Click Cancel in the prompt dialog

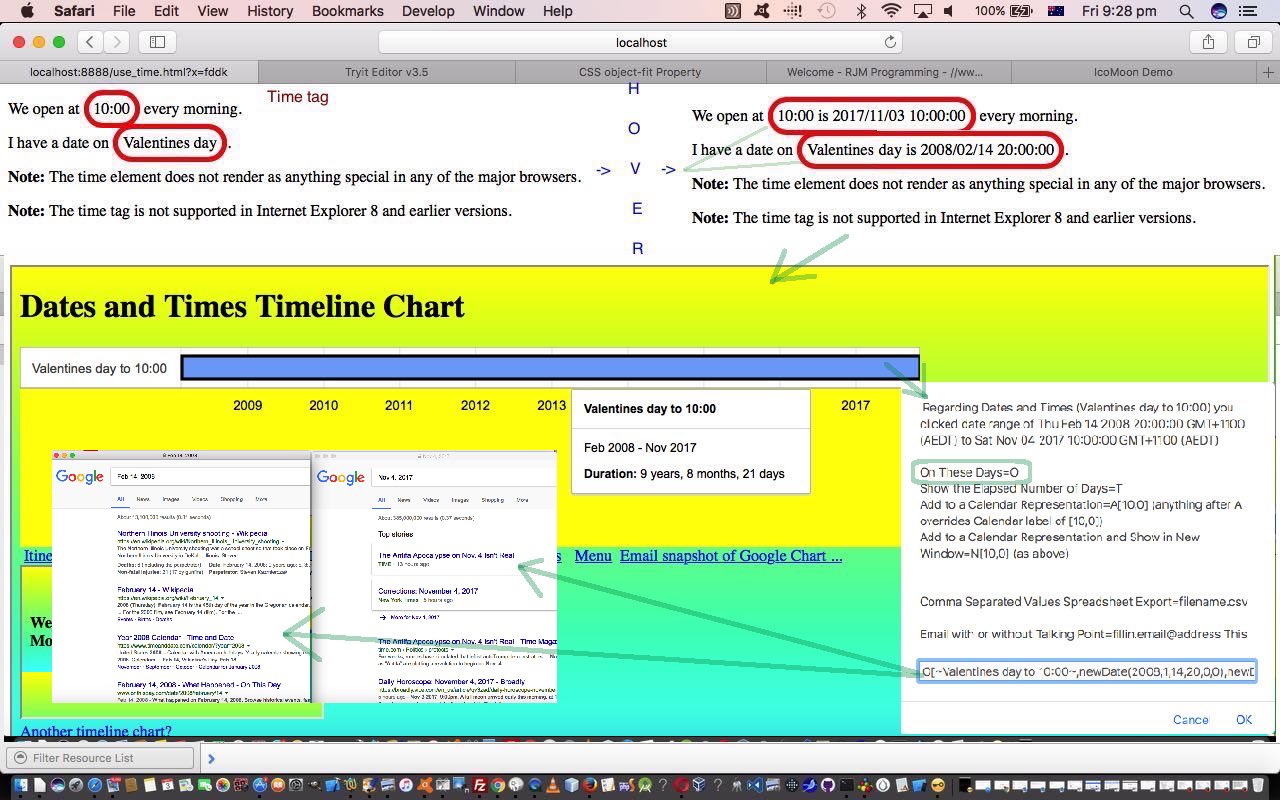[x=1190, y=719]
